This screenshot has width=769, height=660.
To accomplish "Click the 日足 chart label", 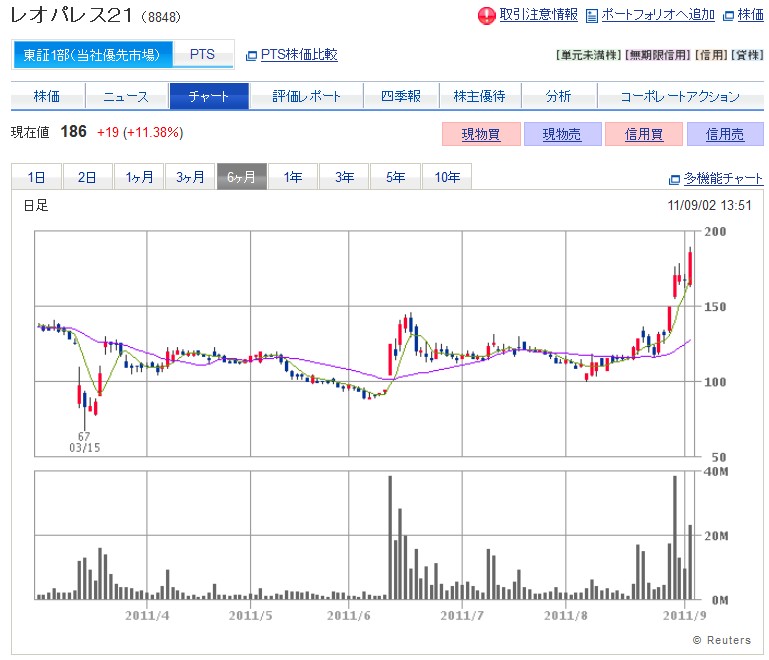I will click(x=36, y=205).
